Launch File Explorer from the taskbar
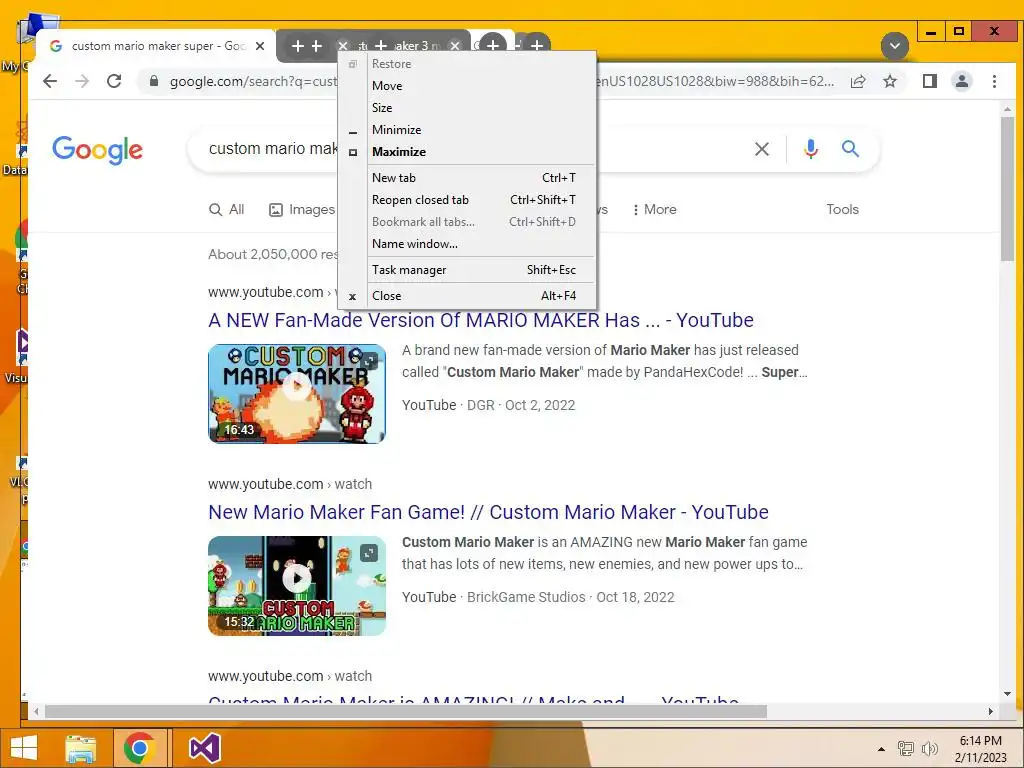Image resolution: width=1024 pixels, height=768 pixels. (x=81, y=748)
